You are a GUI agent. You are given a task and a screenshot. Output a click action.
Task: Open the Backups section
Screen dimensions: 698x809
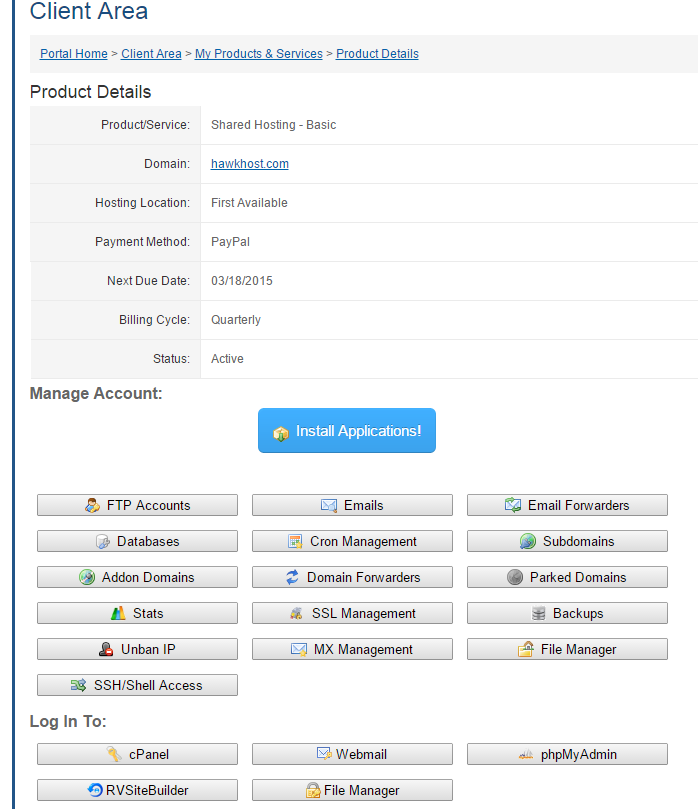click(567, 613)
